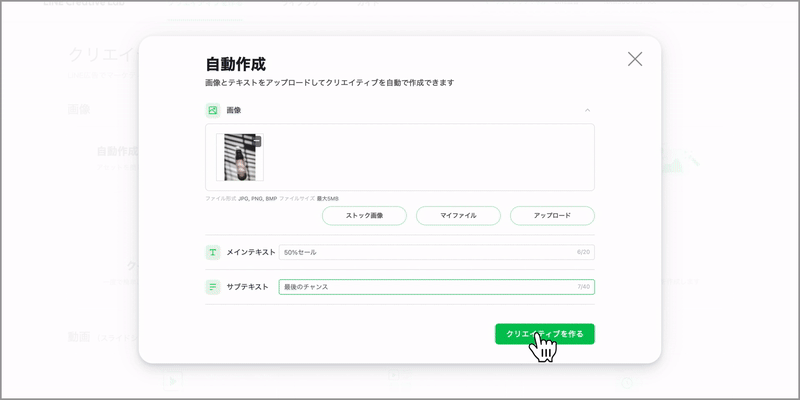
Task: Close the 自動作成 dialog with the X
Action: pos(635,59)
